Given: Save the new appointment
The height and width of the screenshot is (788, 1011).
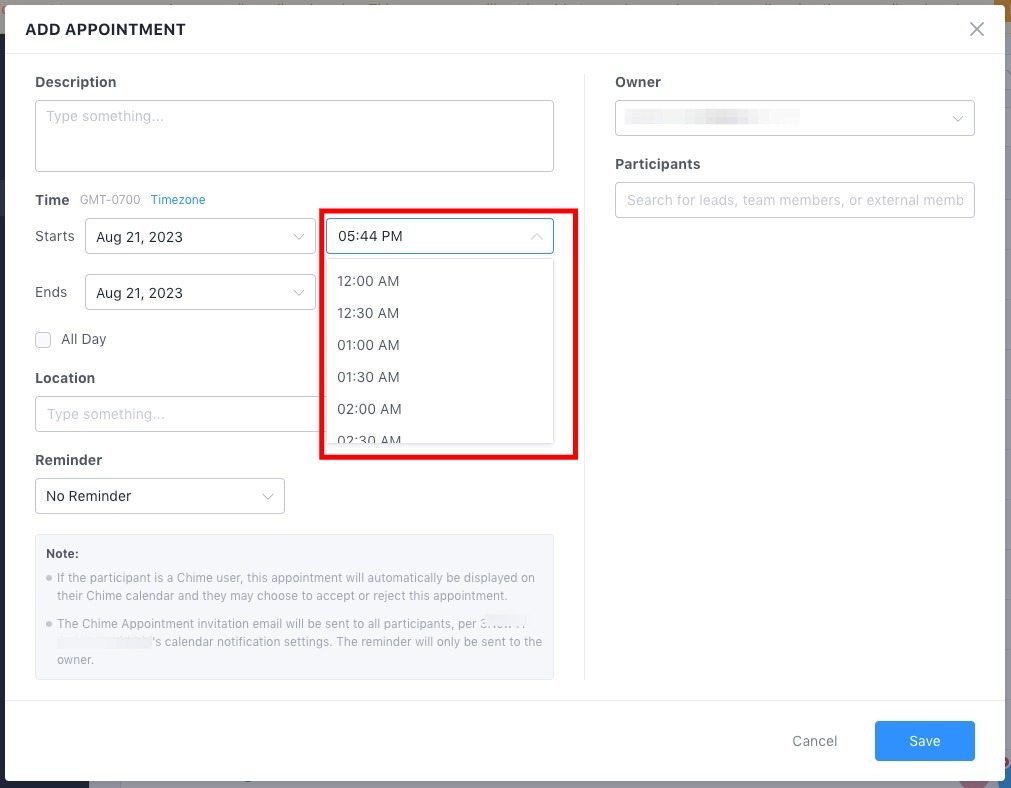Looking at the screenshot, I should tap(924, 741).
